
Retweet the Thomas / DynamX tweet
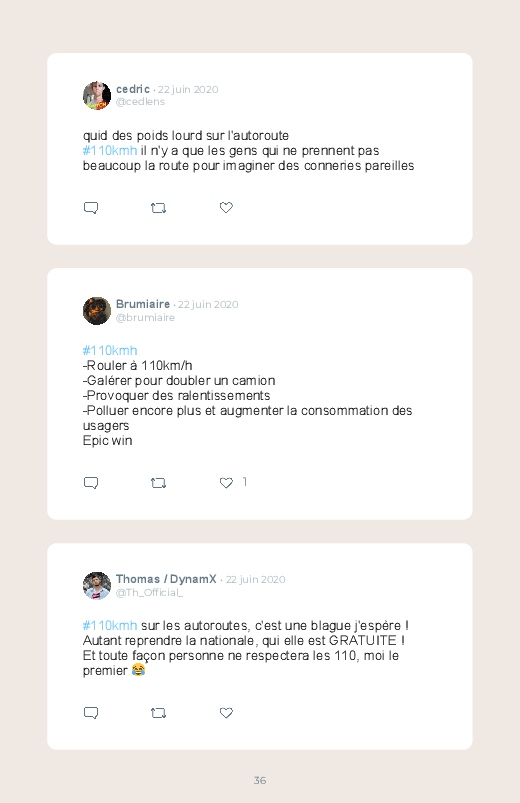pos(158,713)
